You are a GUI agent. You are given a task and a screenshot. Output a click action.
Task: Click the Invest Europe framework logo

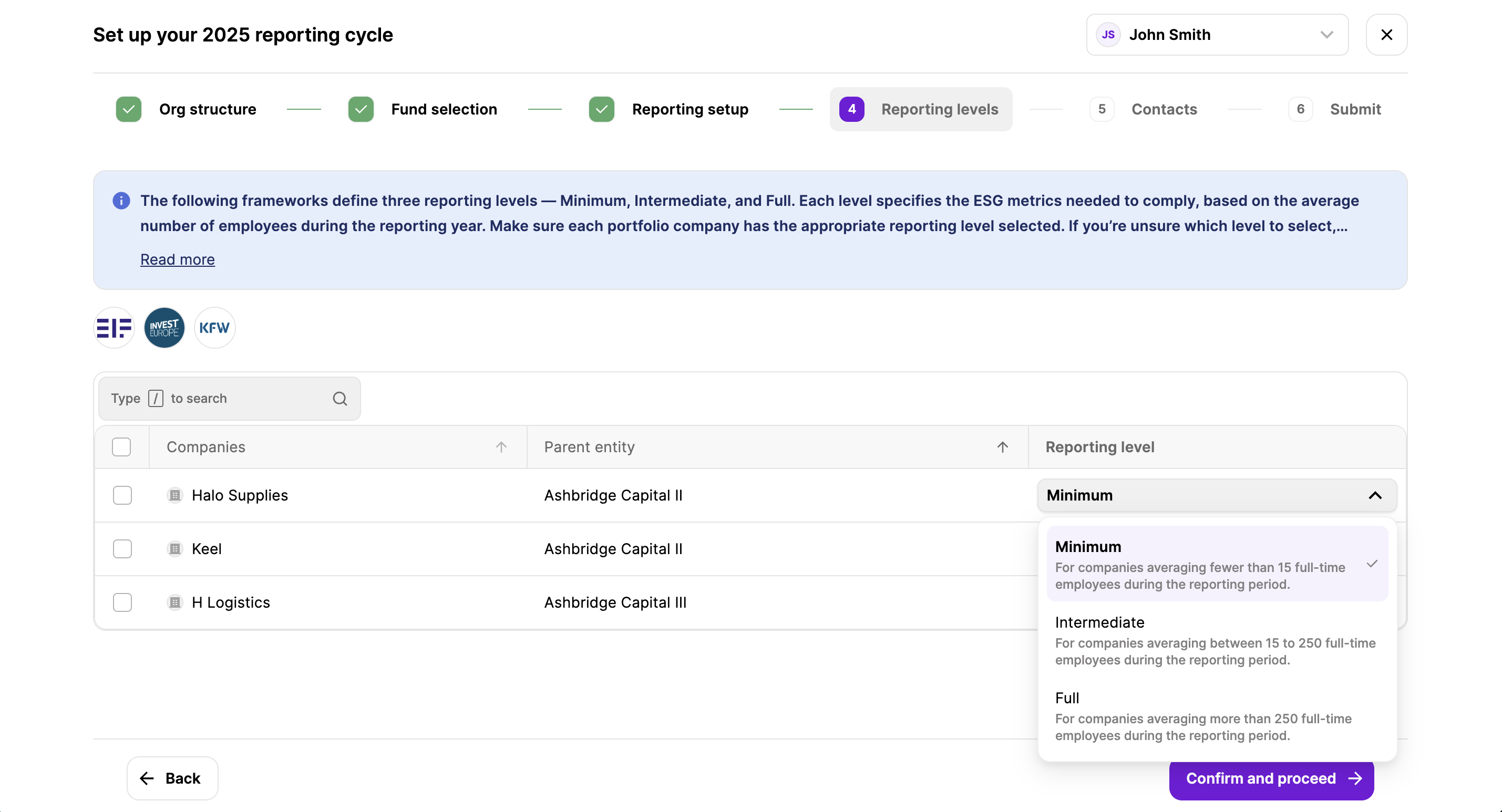(164, 328)
